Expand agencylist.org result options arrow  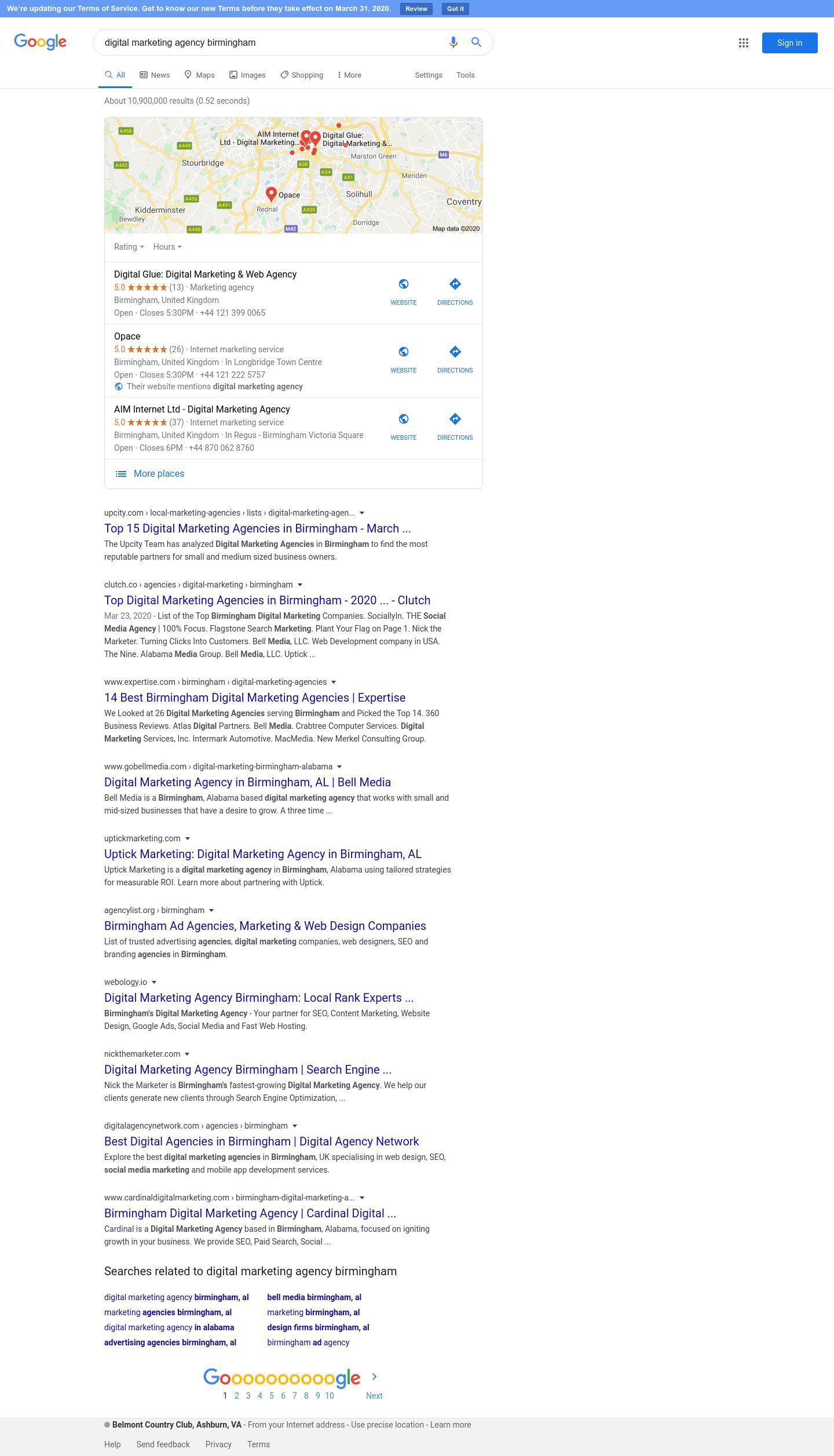click(x=211, y=910)
